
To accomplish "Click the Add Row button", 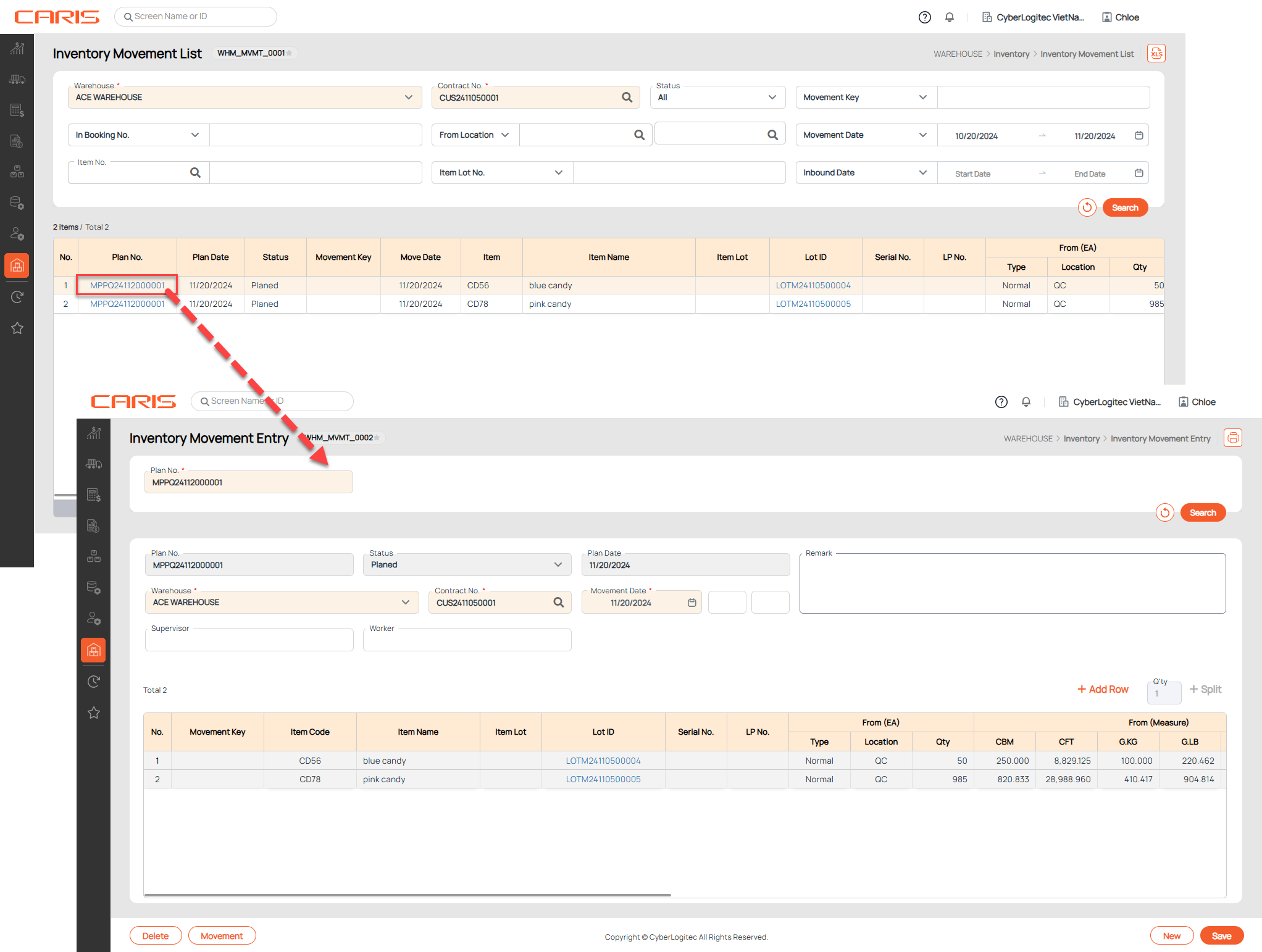I will (1103, 689).
